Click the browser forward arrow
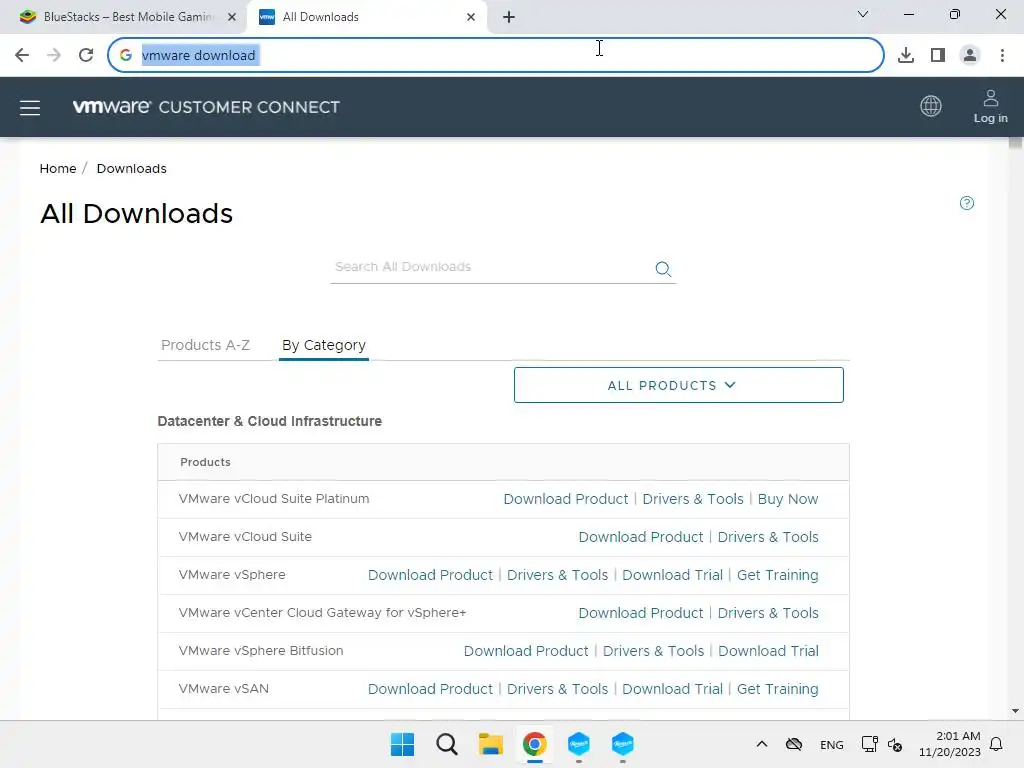This screenshot has width=1024, height=768. [x=54, y=55]
